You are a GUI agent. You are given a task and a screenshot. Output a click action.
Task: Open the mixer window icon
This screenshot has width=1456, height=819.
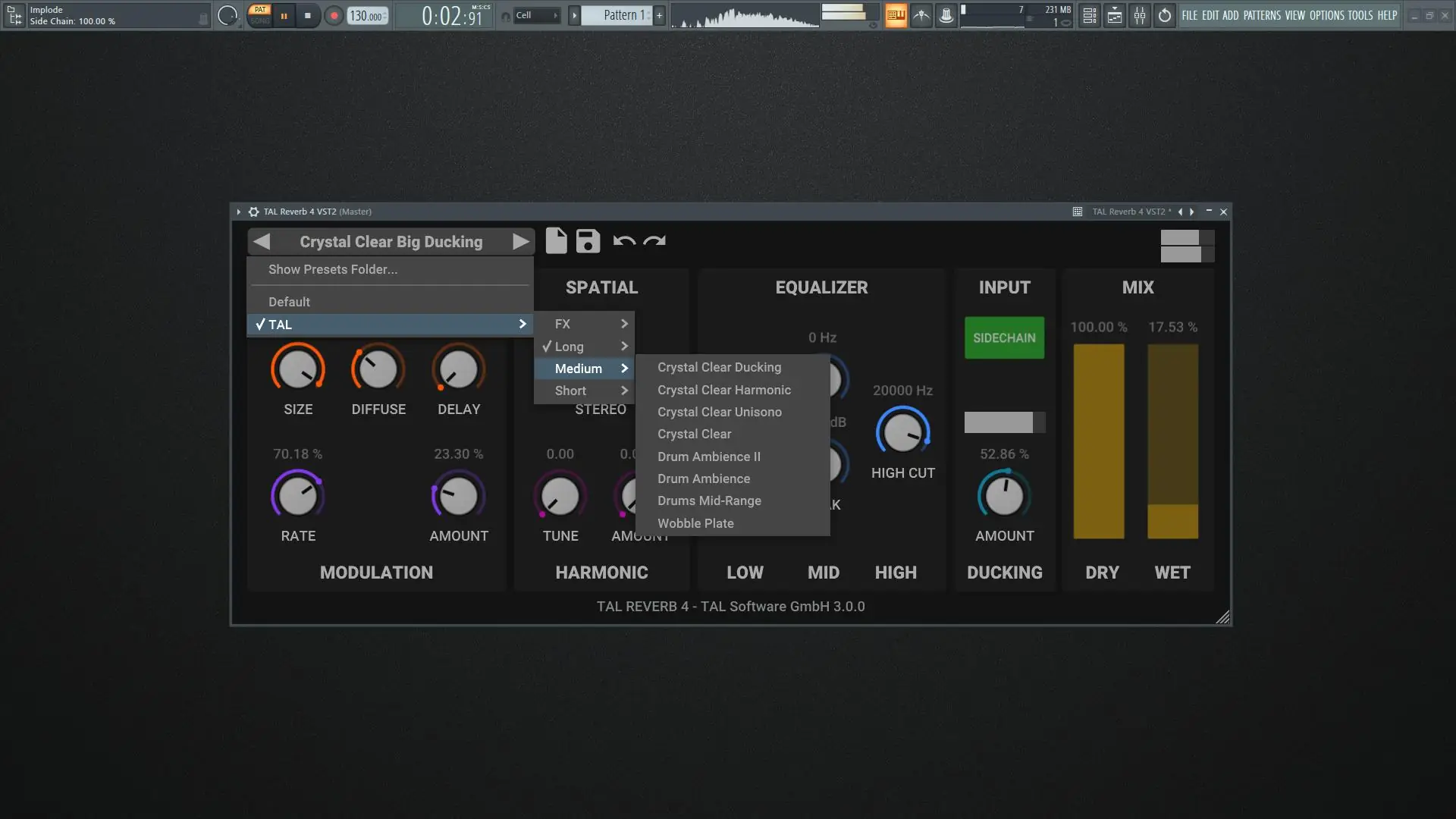[x=1139, y=15]
